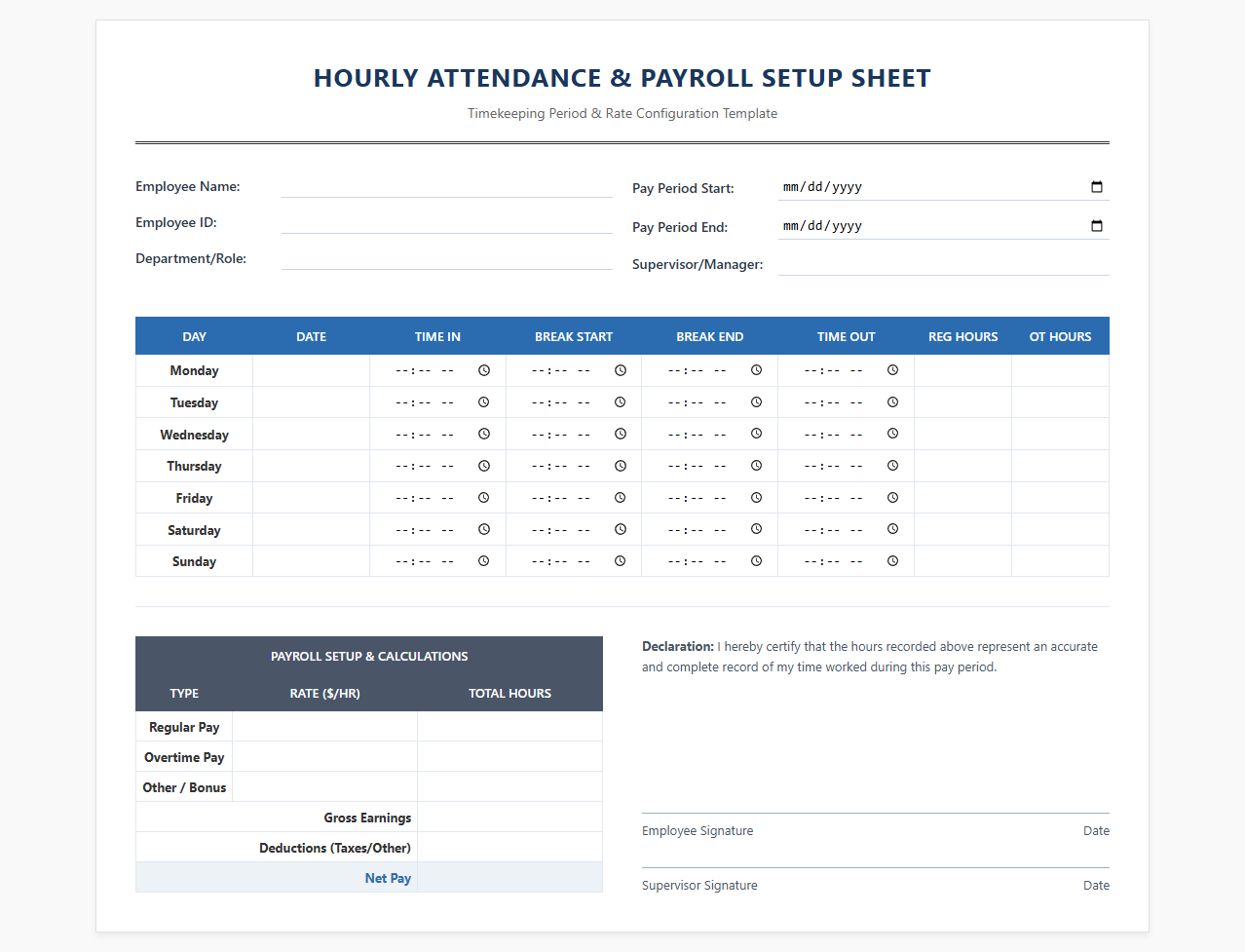Open clock picker for Thursday Break End

coord(757,466)
